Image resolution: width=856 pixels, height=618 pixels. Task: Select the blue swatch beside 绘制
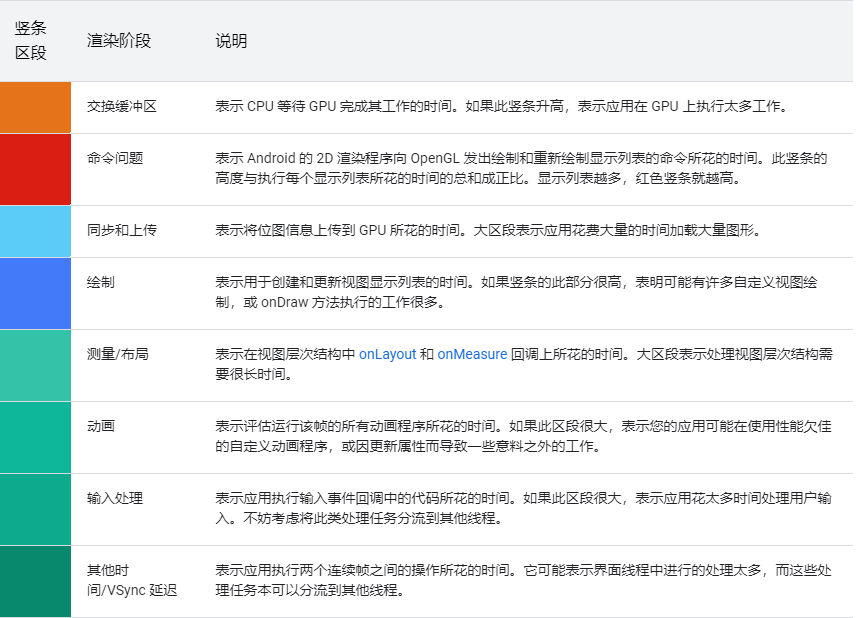tap(35, 293)
